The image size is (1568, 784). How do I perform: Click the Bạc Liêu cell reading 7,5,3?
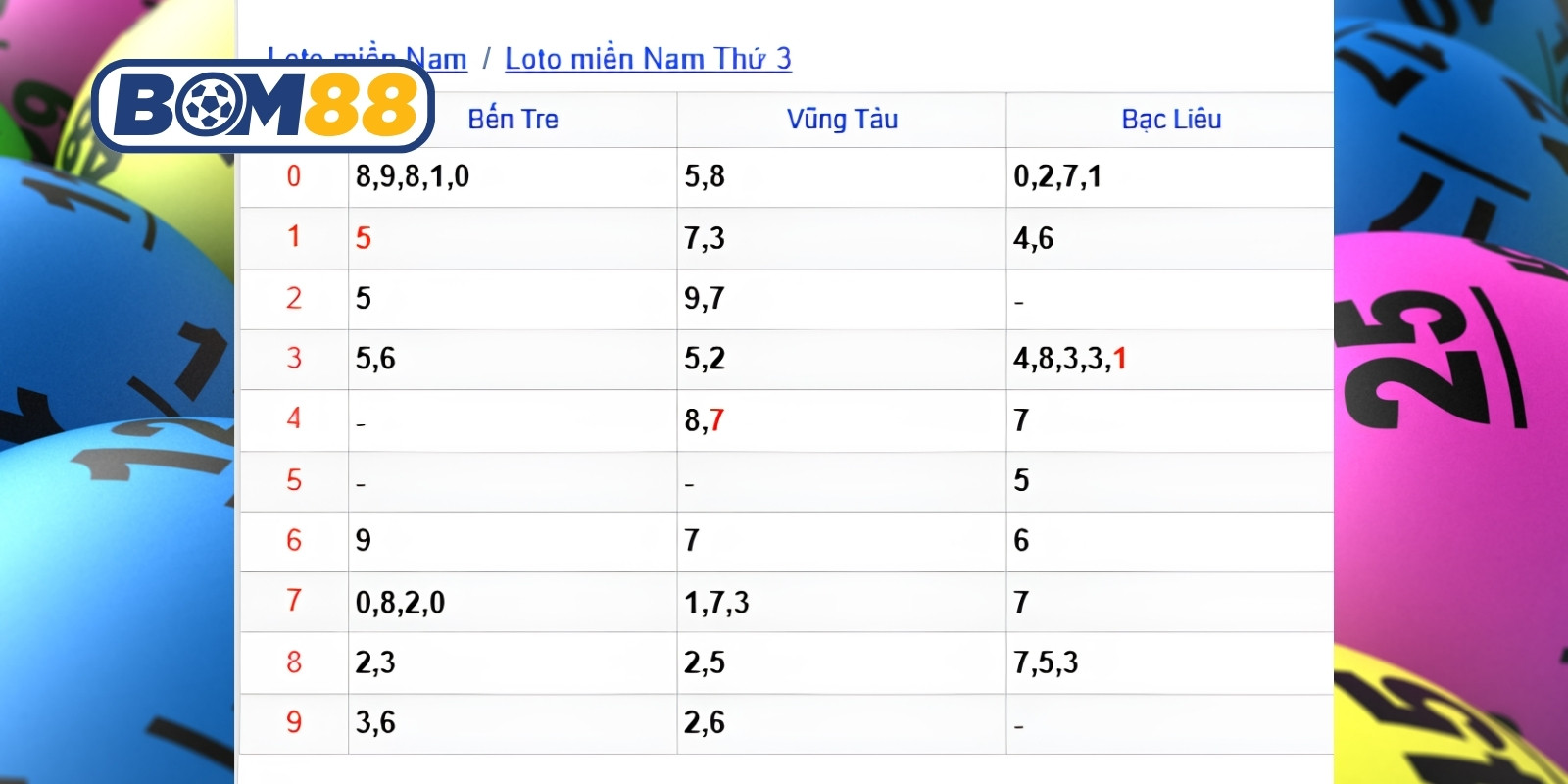(1046, 662)
